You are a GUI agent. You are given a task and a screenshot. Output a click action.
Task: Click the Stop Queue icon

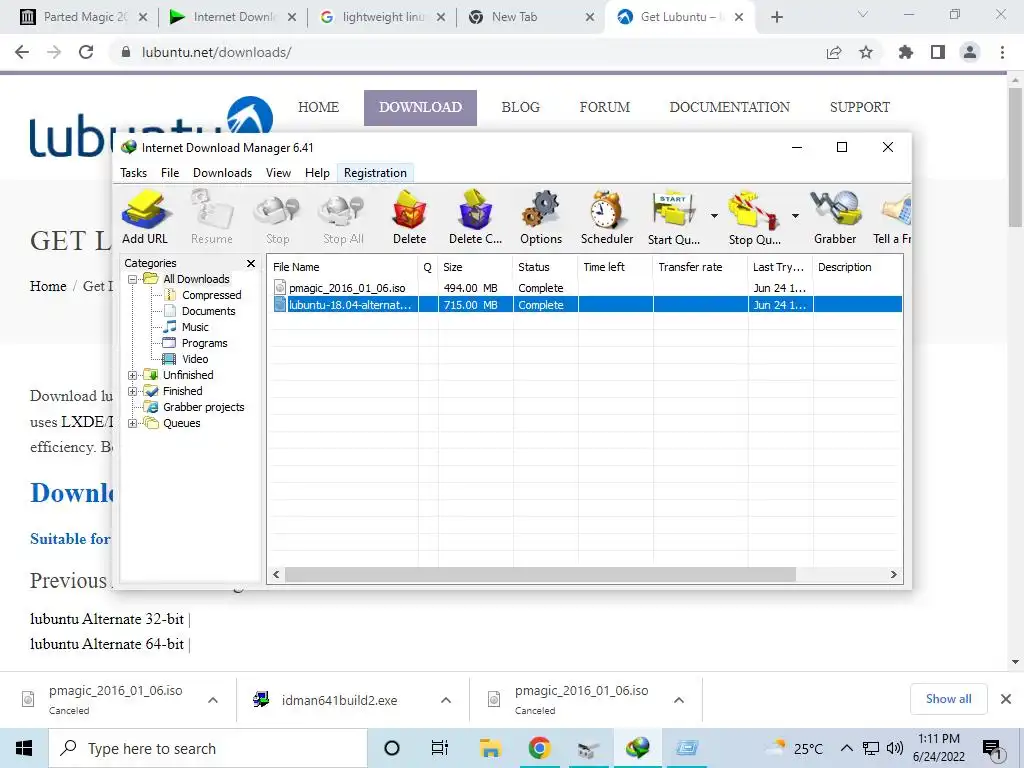pos(755,218)
